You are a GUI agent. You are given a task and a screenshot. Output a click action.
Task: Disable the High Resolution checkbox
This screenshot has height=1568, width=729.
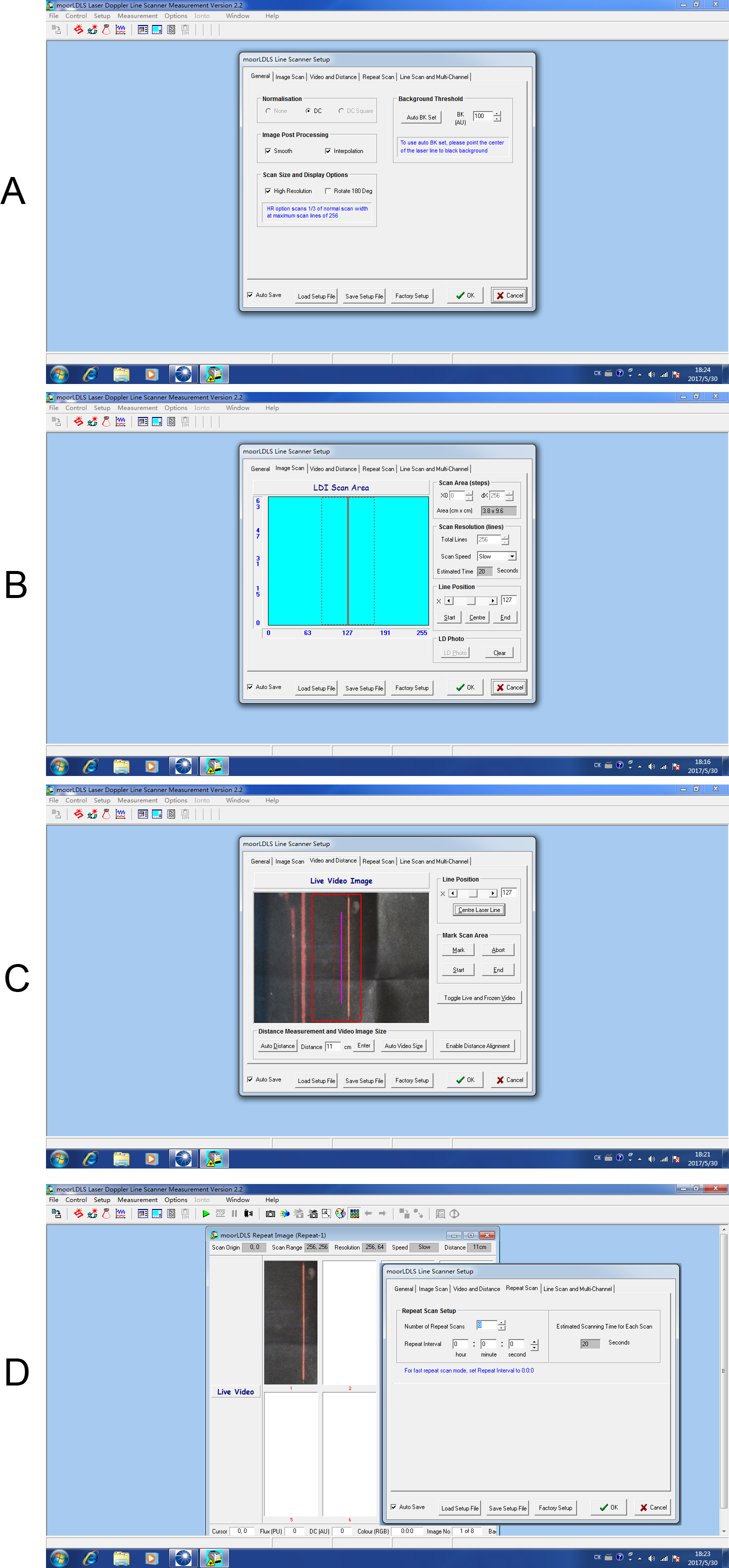(x=267, y=191)
